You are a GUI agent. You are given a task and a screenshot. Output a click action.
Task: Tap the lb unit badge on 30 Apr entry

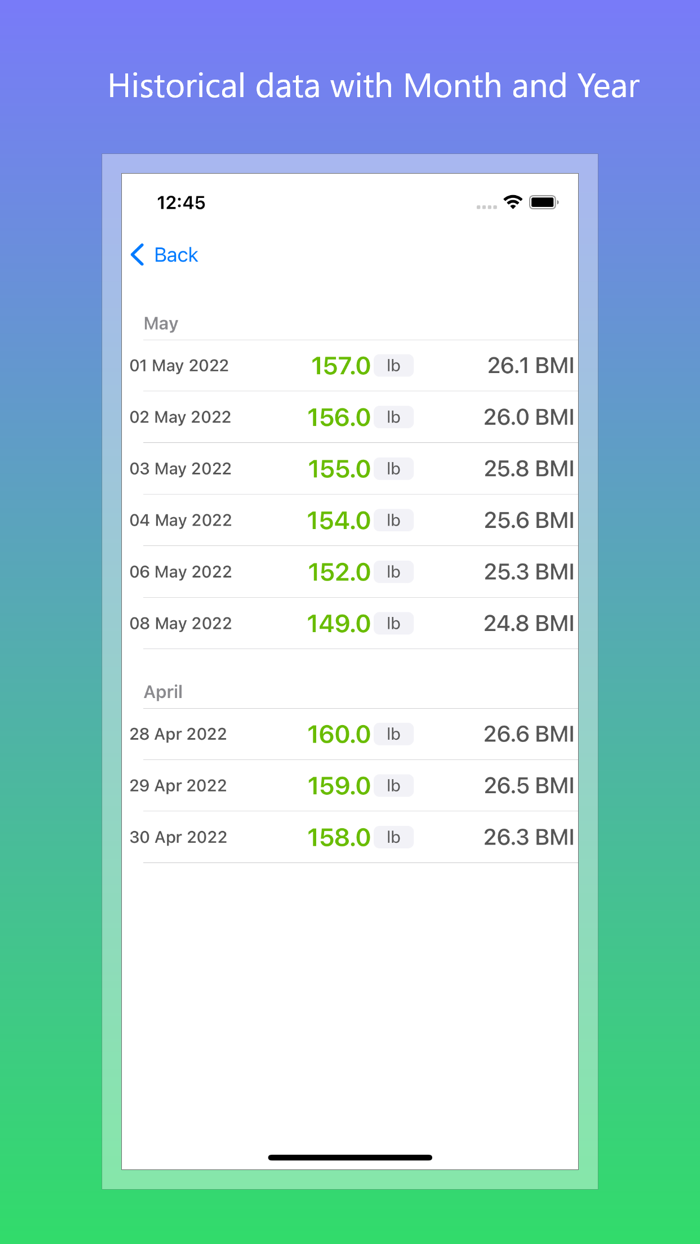(x=394, y=837)
